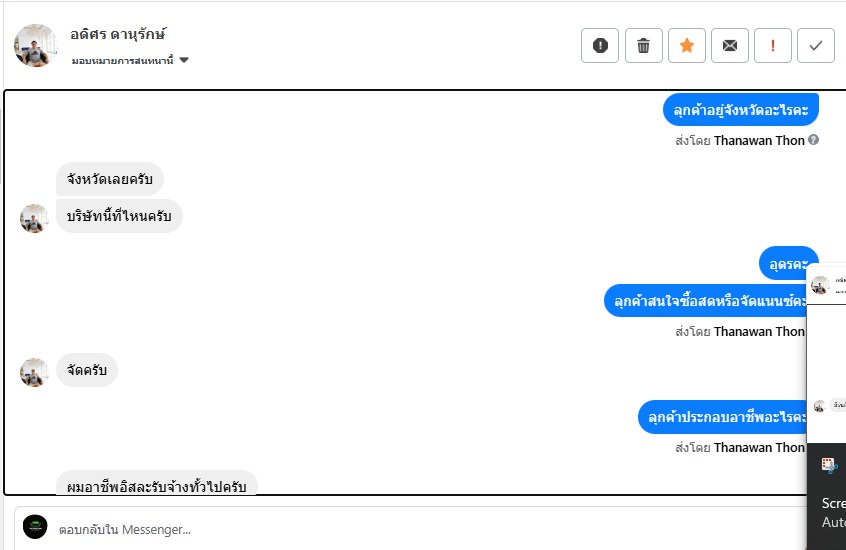846x550 pixels.
Task: Mark conversation unread with envelope icon
Action: tap(730, 45)
